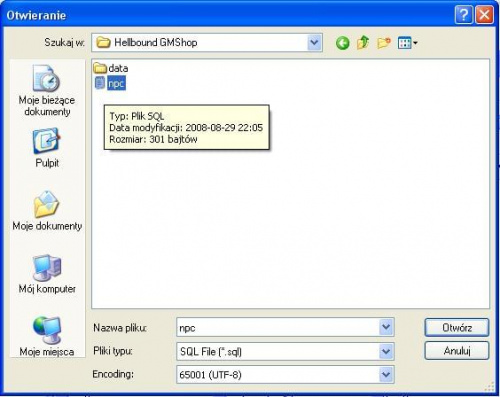Open Moje bieżące dokumenty place
Screen dimensions: 500x397
click(47, 90)
